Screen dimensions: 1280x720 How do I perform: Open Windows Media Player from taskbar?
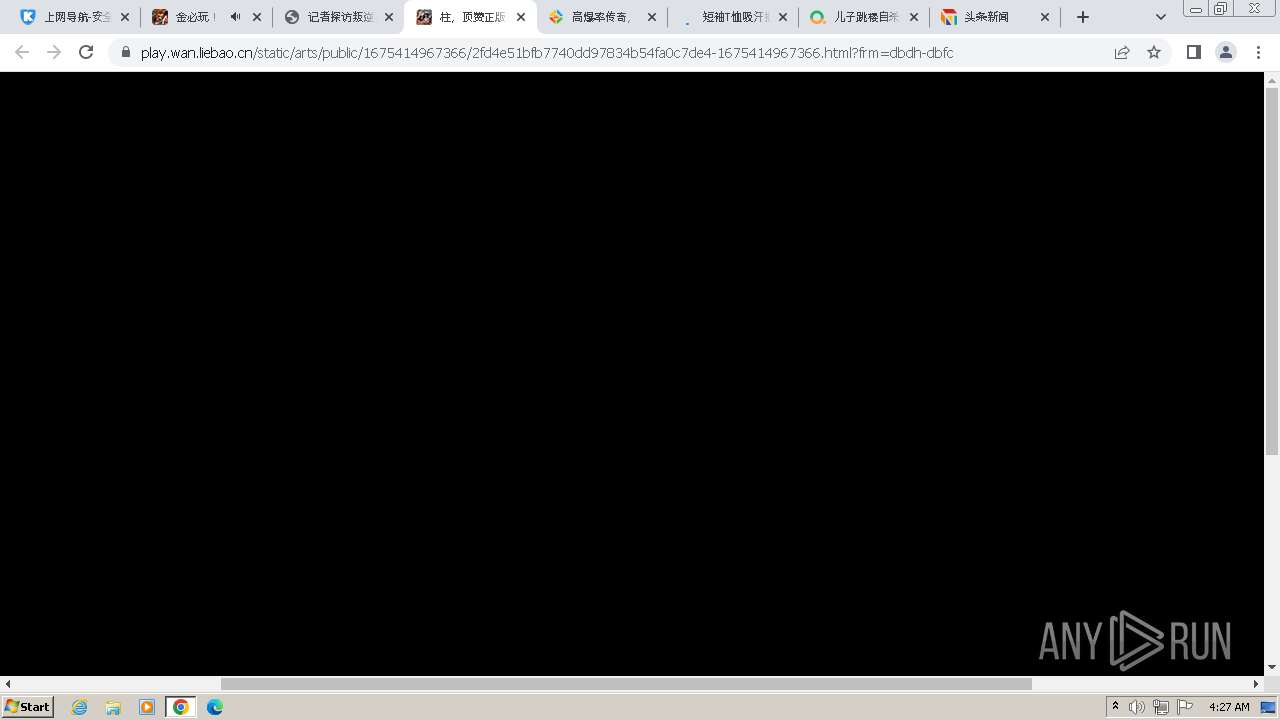147,707
